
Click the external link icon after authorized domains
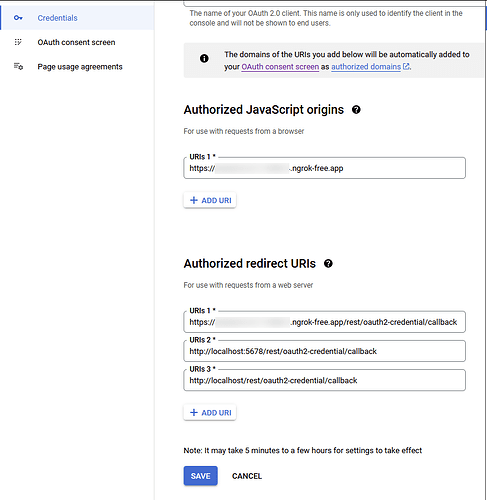(406, 66)
